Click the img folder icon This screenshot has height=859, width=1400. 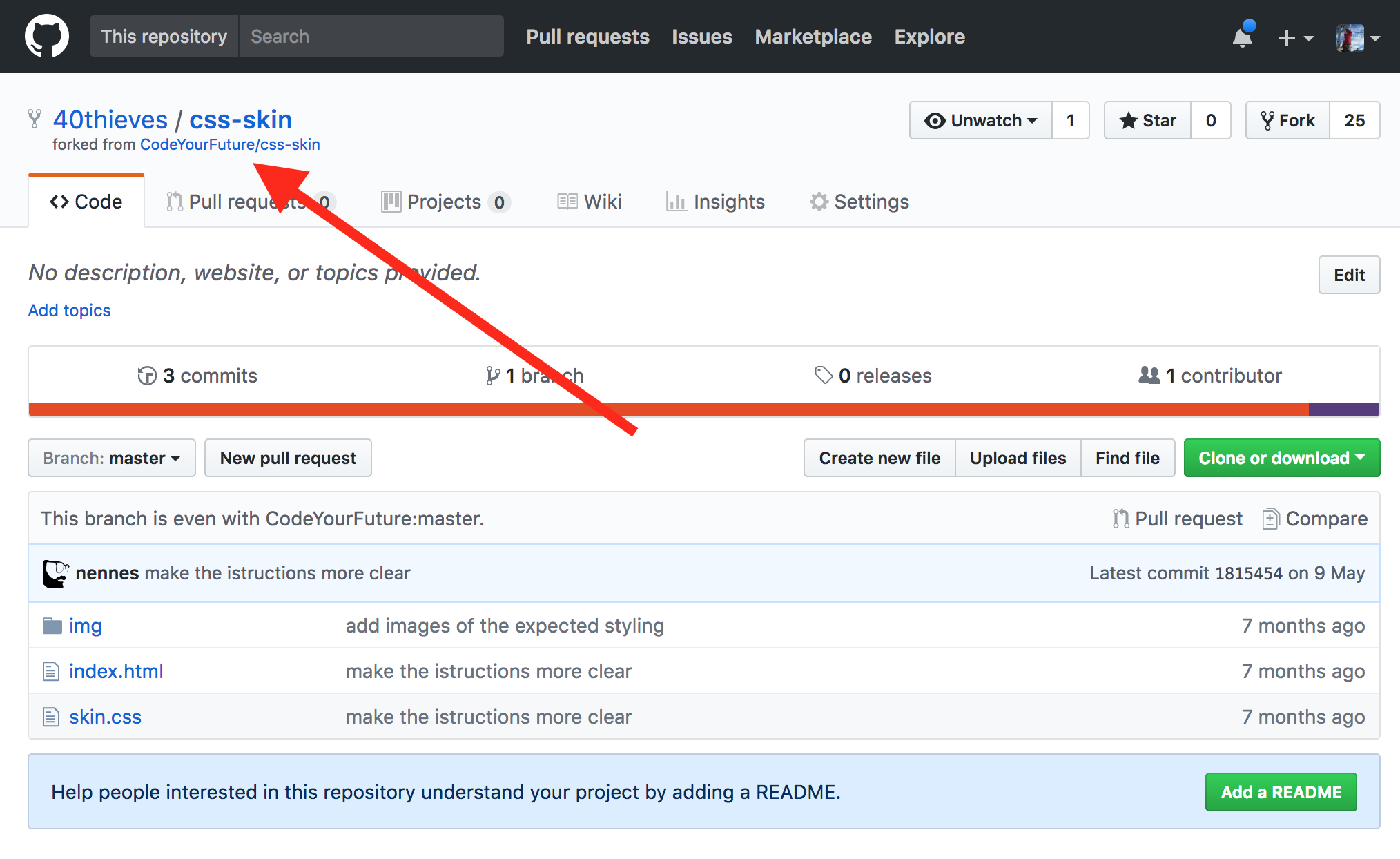(x=52, y=626)
